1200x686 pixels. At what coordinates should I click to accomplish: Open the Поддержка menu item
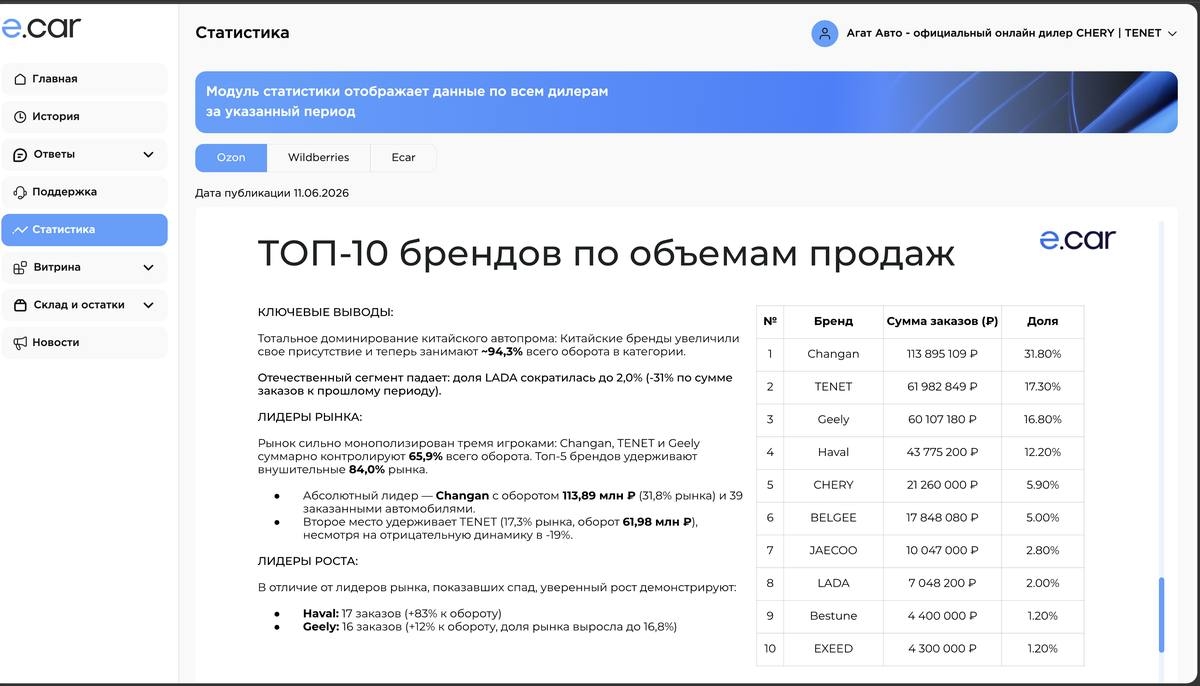(84, 192)
